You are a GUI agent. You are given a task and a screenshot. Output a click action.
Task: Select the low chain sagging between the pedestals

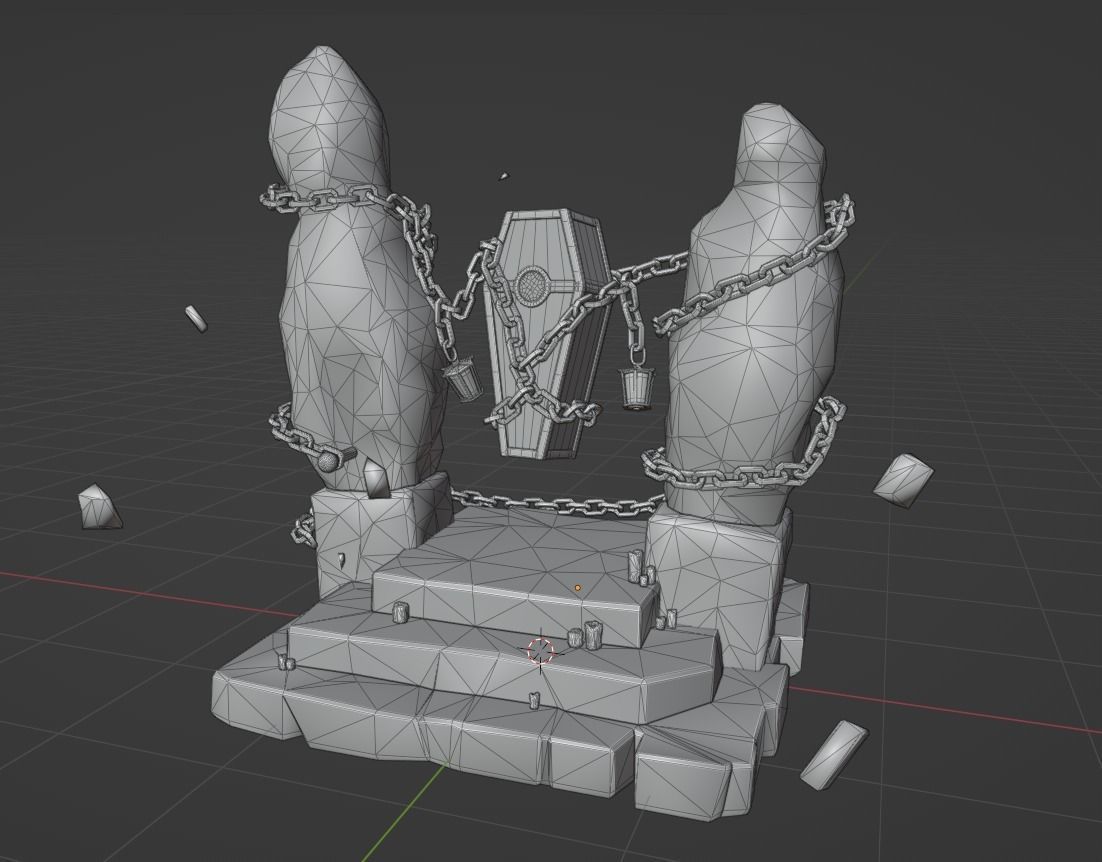(x=559, y=503)
